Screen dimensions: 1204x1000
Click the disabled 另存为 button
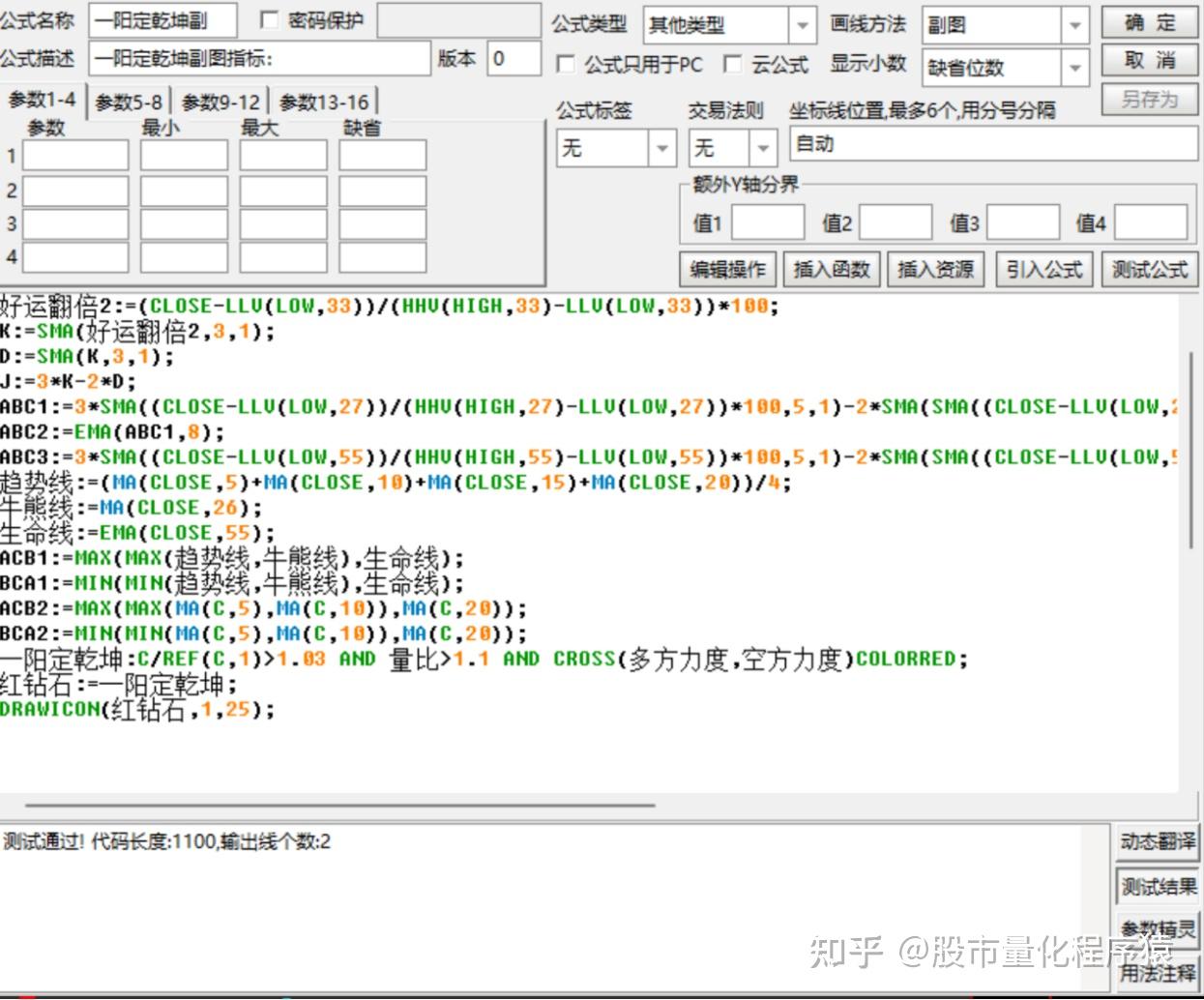click(1149, 99)
